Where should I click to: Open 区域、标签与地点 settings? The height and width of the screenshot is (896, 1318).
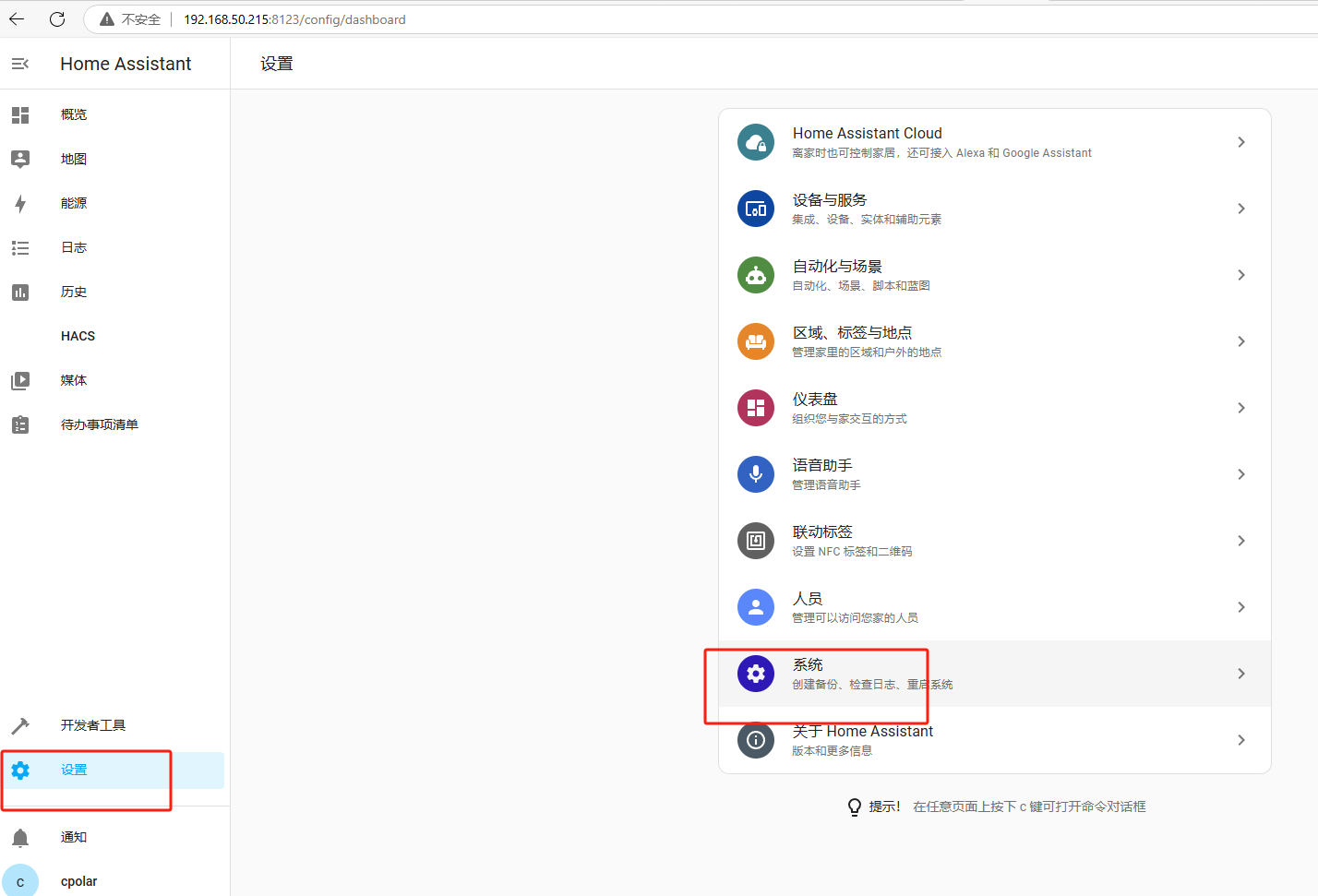pos(995,341)
